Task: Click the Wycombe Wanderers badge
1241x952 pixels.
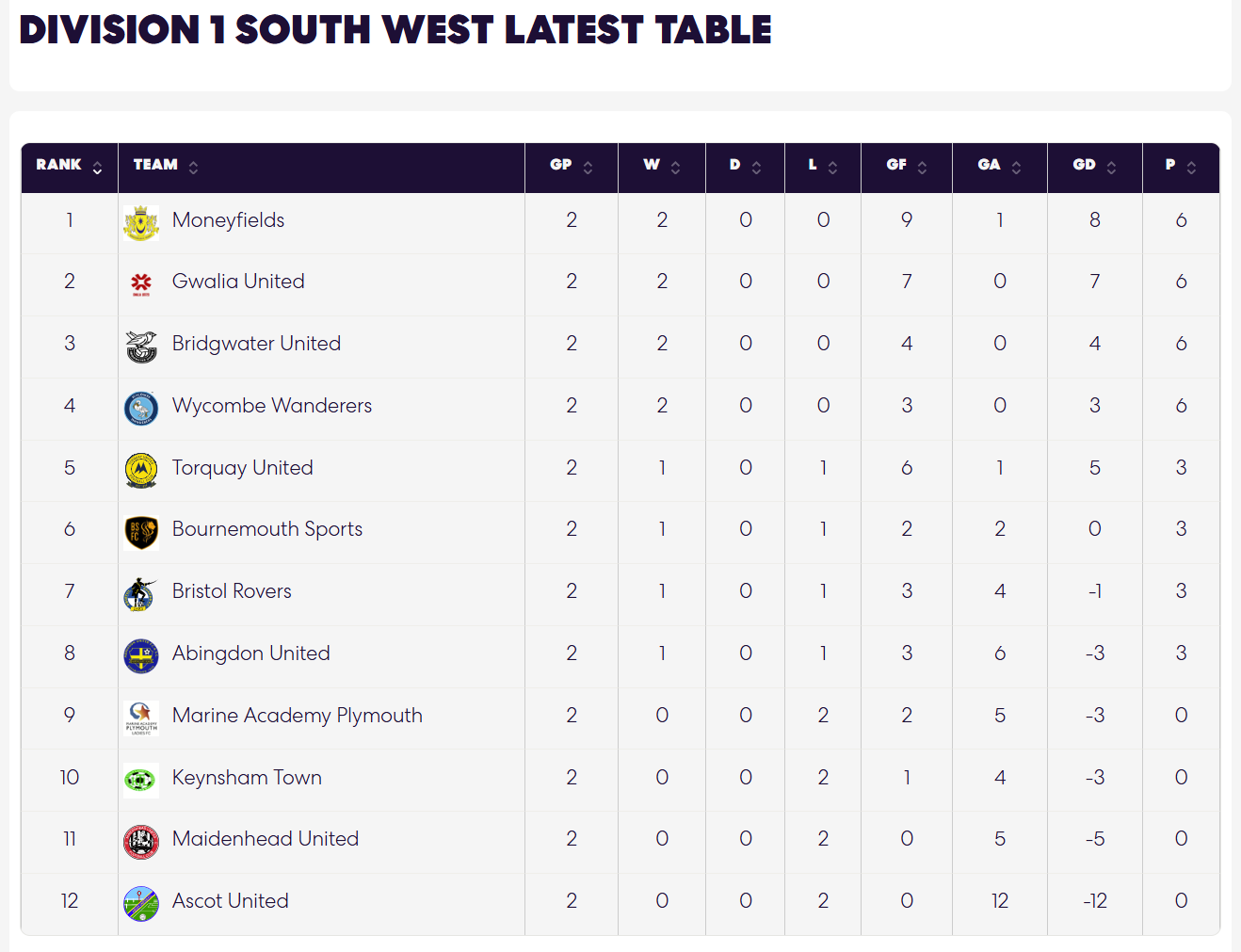Action: [141, 408]
